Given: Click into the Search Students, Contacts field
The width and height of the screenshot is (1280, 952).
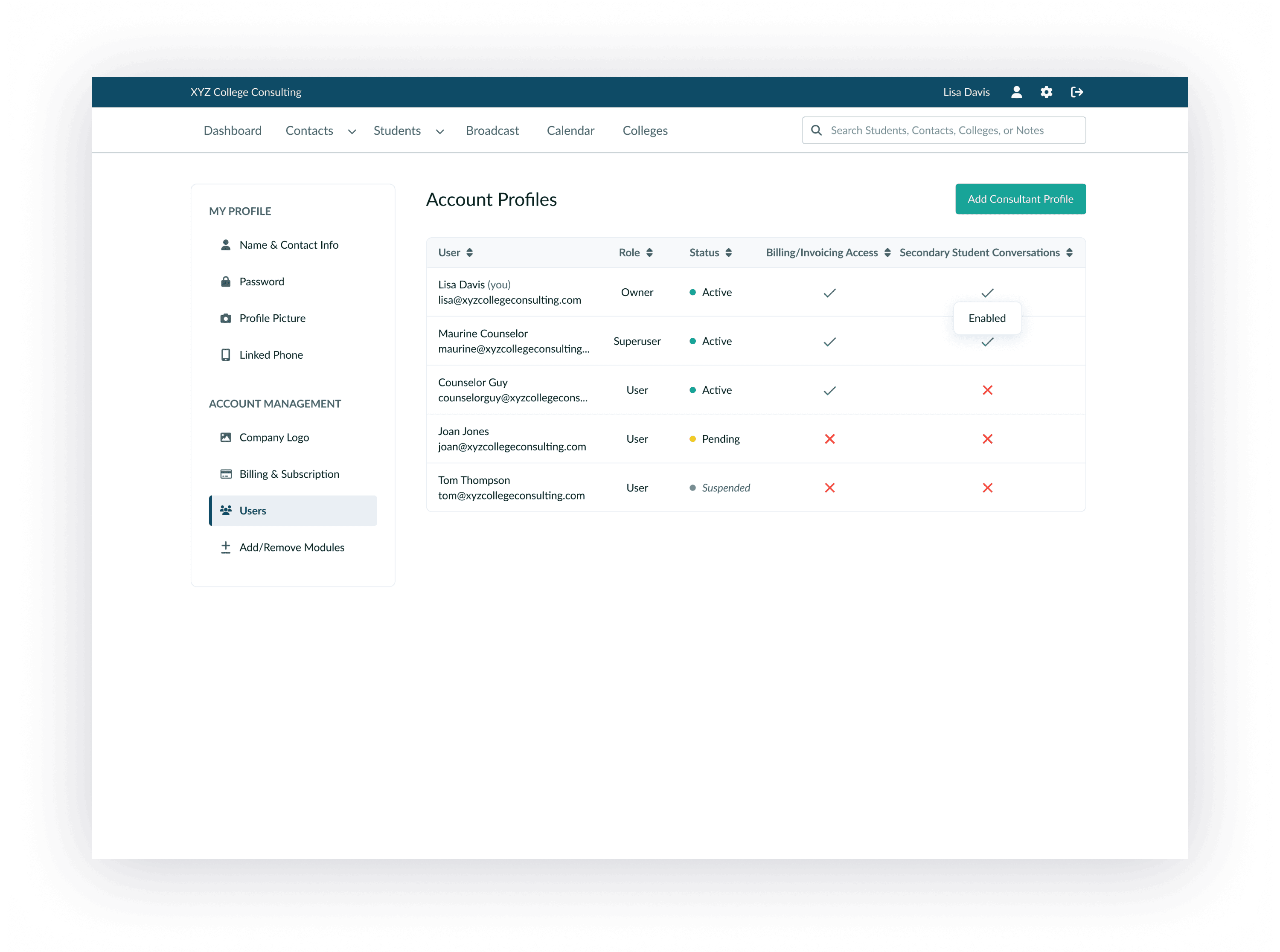Looking at the screenshot, I should [951, 130].
